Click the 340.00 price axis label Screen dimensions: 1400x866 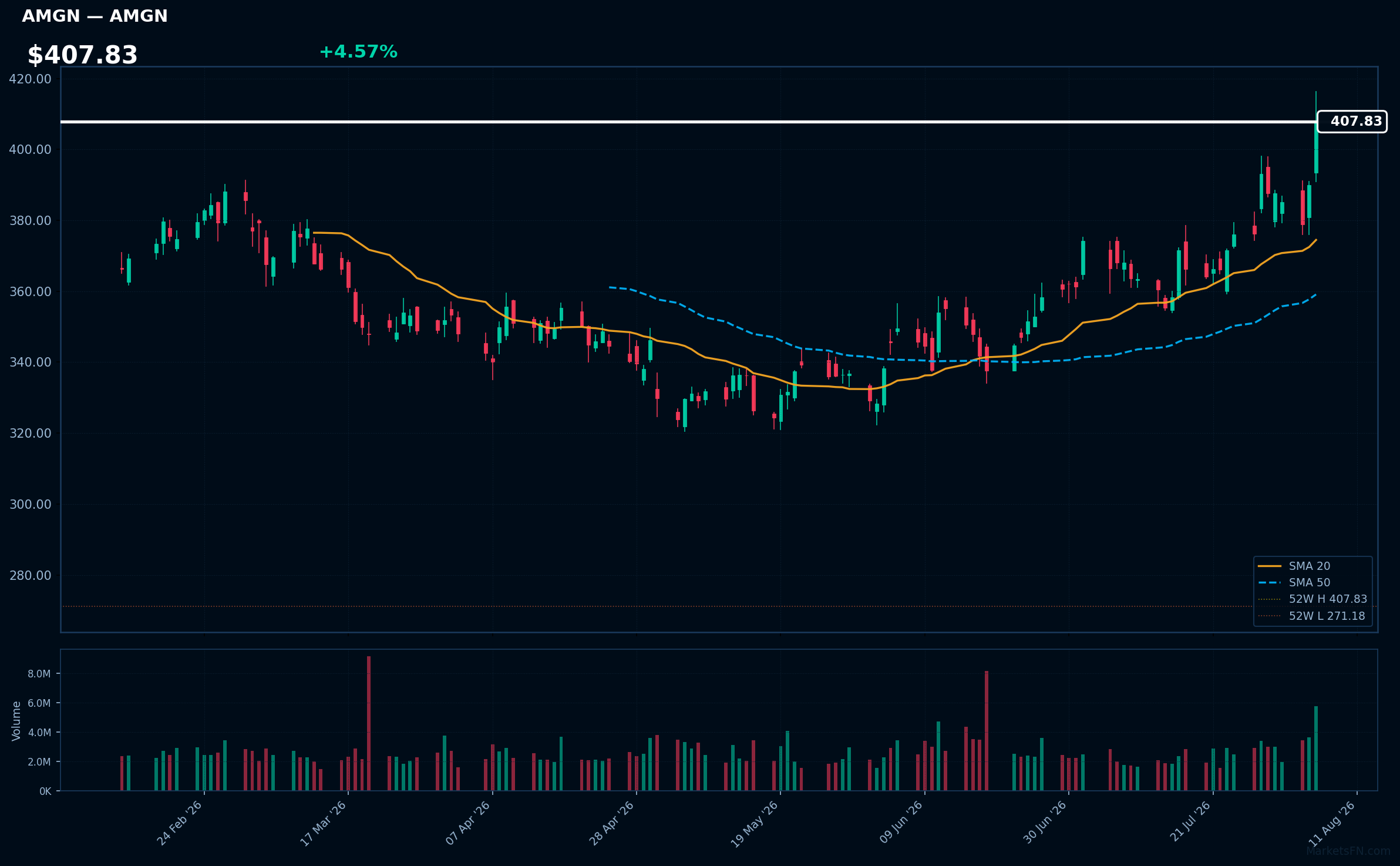point(30,362)
